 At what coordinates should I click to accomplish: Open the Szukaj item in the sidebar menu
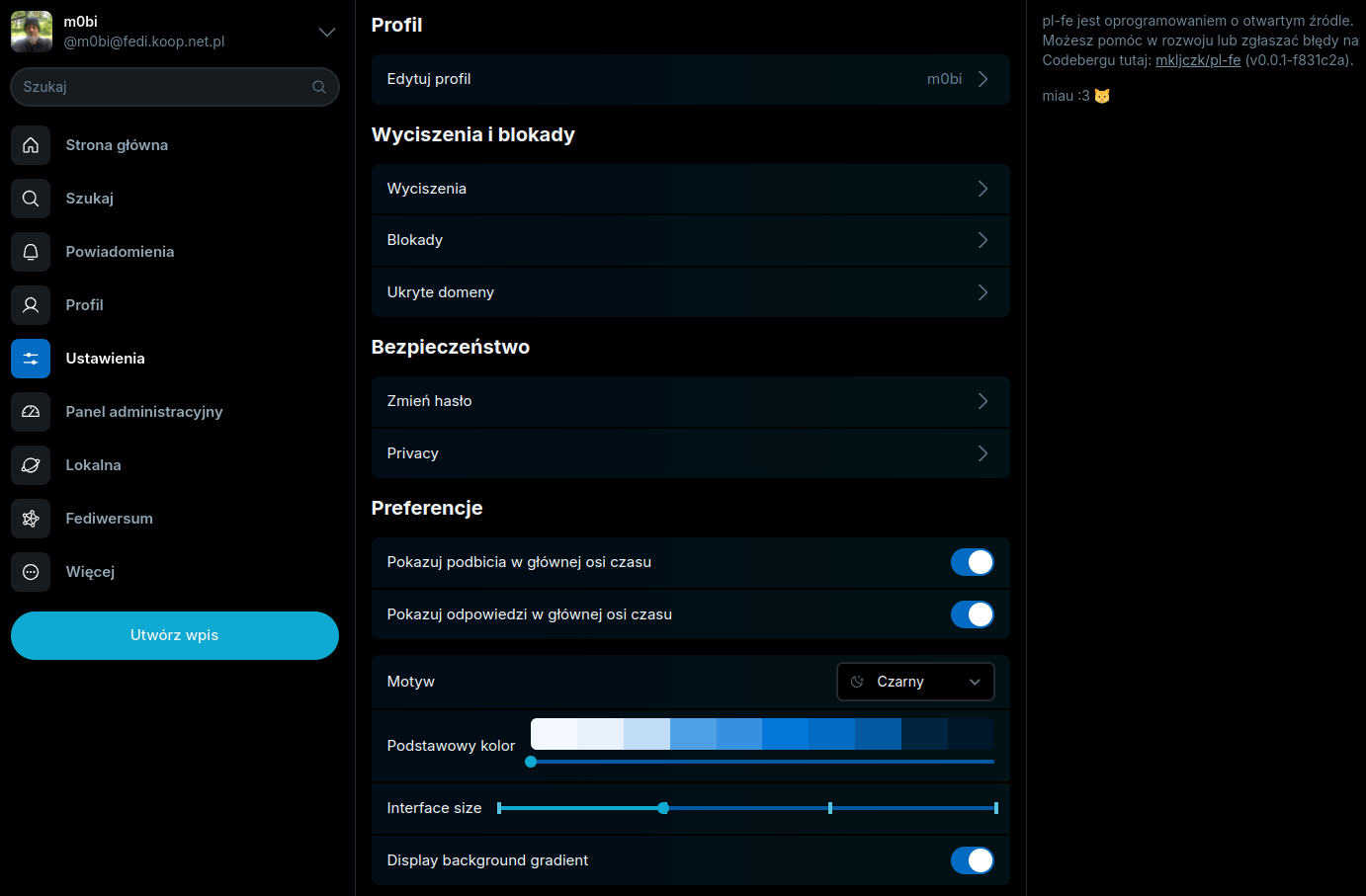click(x=89, y=199)
